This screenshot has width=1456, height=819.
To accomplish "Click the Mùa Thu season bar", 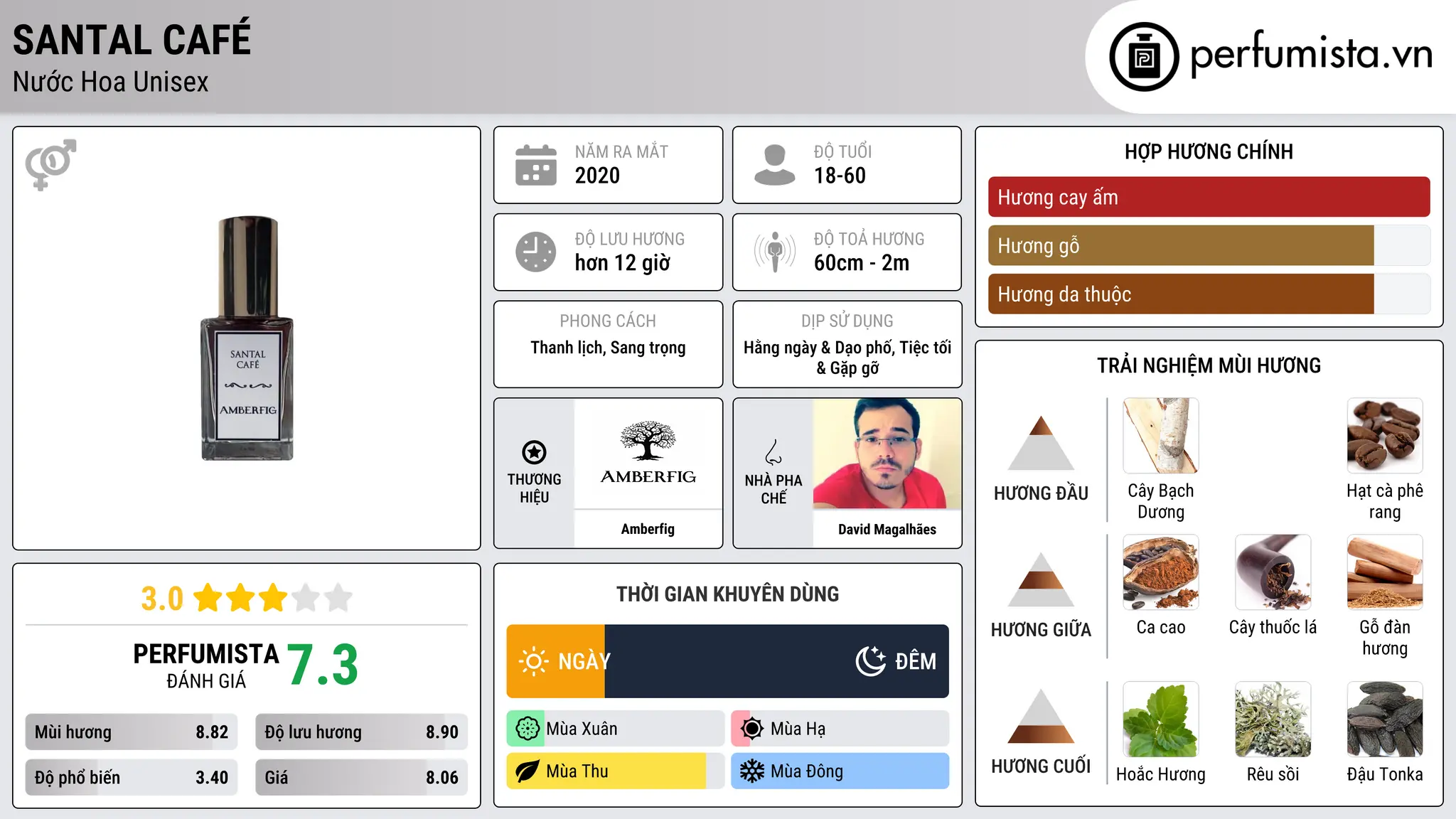I will [x=616, y=771].
